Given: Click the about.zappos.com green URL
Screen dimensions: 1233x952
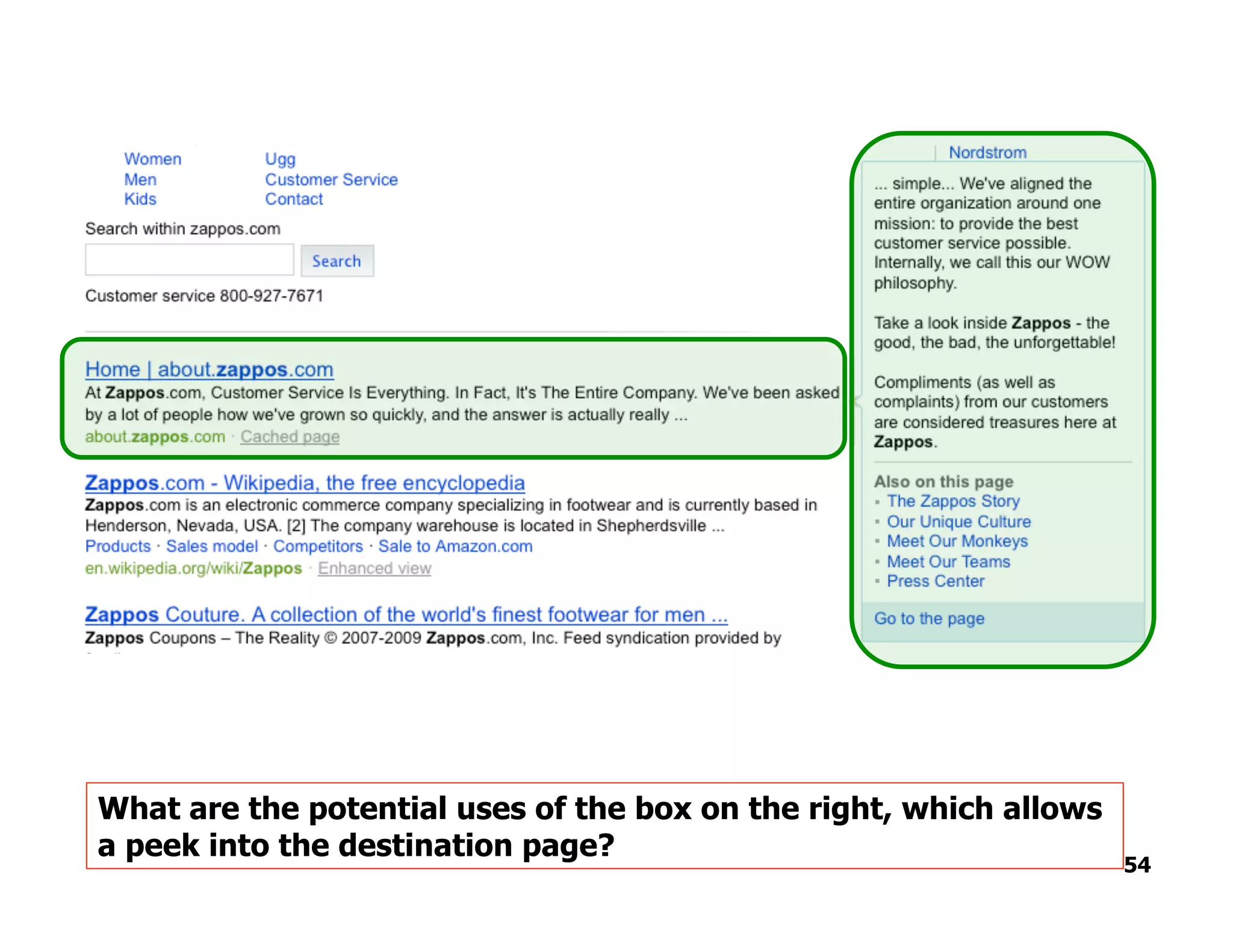Looking at the screenshot, I should point(155,436).
